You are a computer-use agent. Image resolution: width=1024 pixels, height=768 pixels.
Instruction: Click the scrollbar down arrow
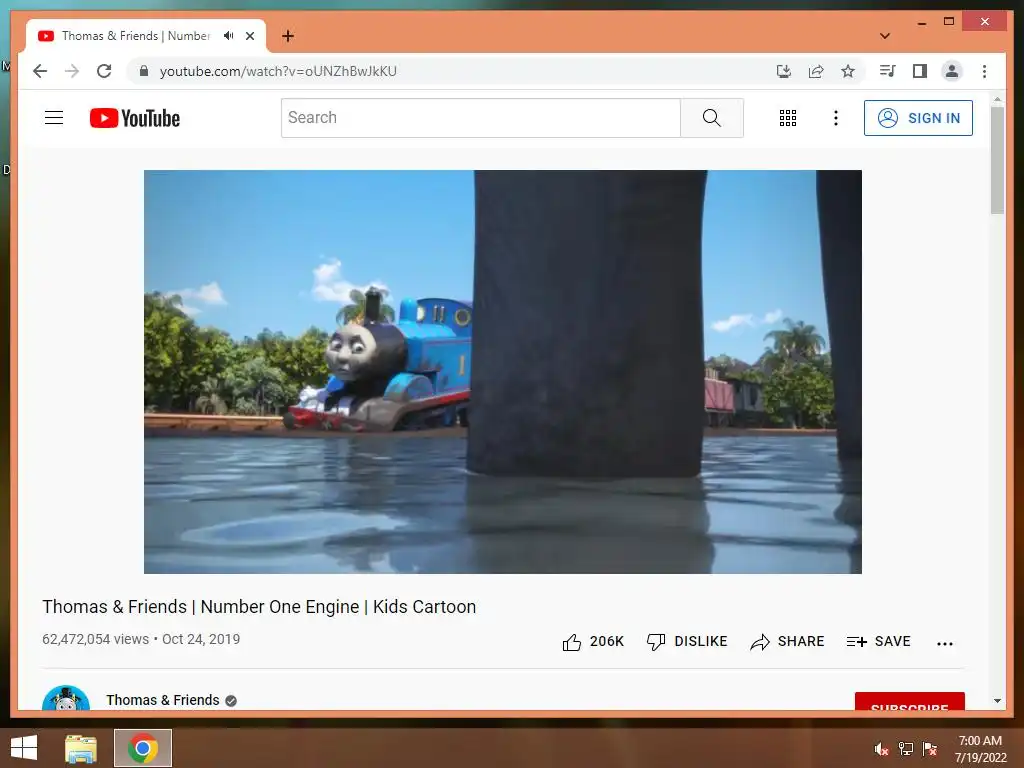coord(997,701)
